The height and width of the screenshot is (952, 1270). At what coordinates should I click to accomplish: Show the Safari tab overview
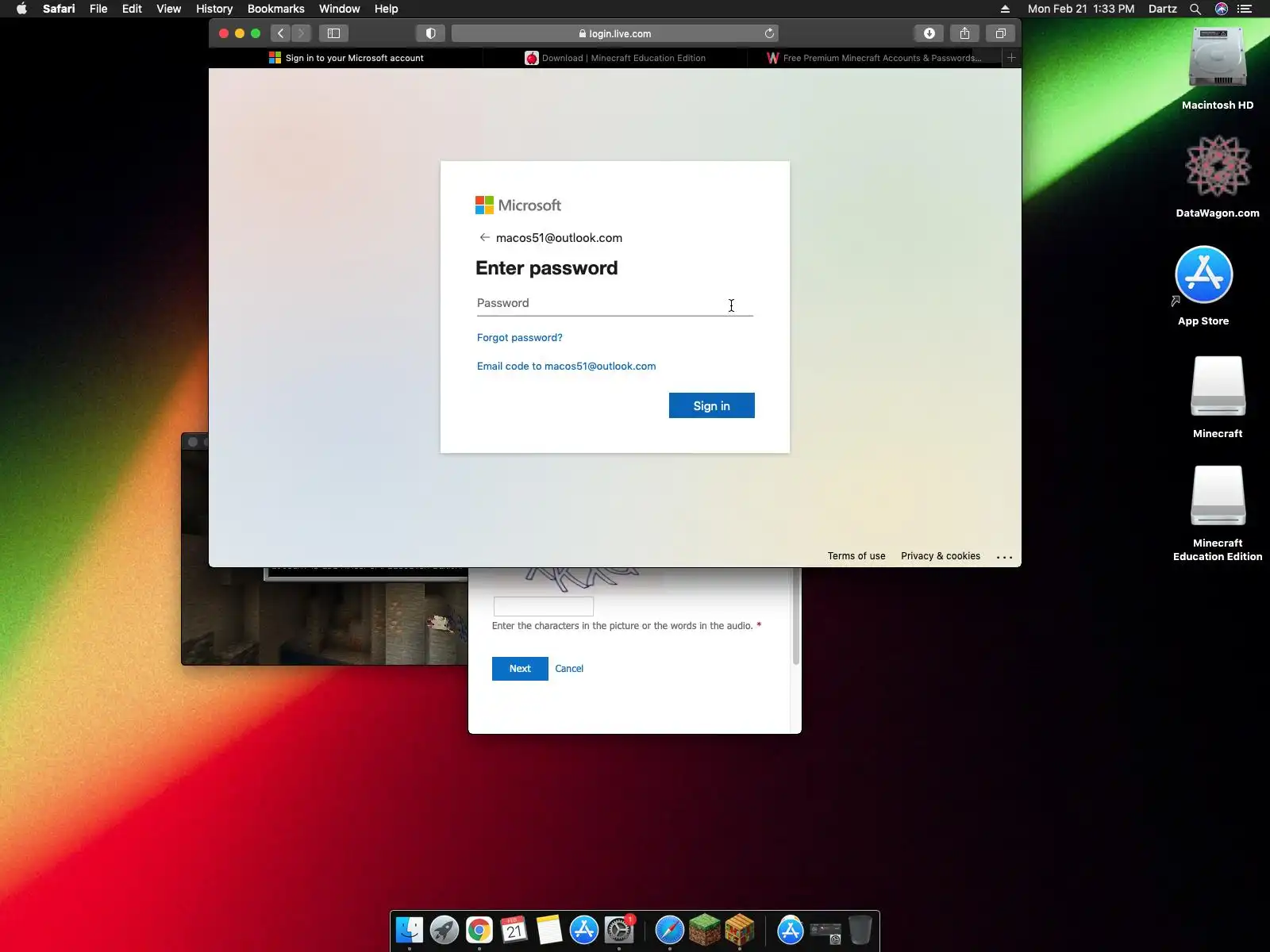1000,33
